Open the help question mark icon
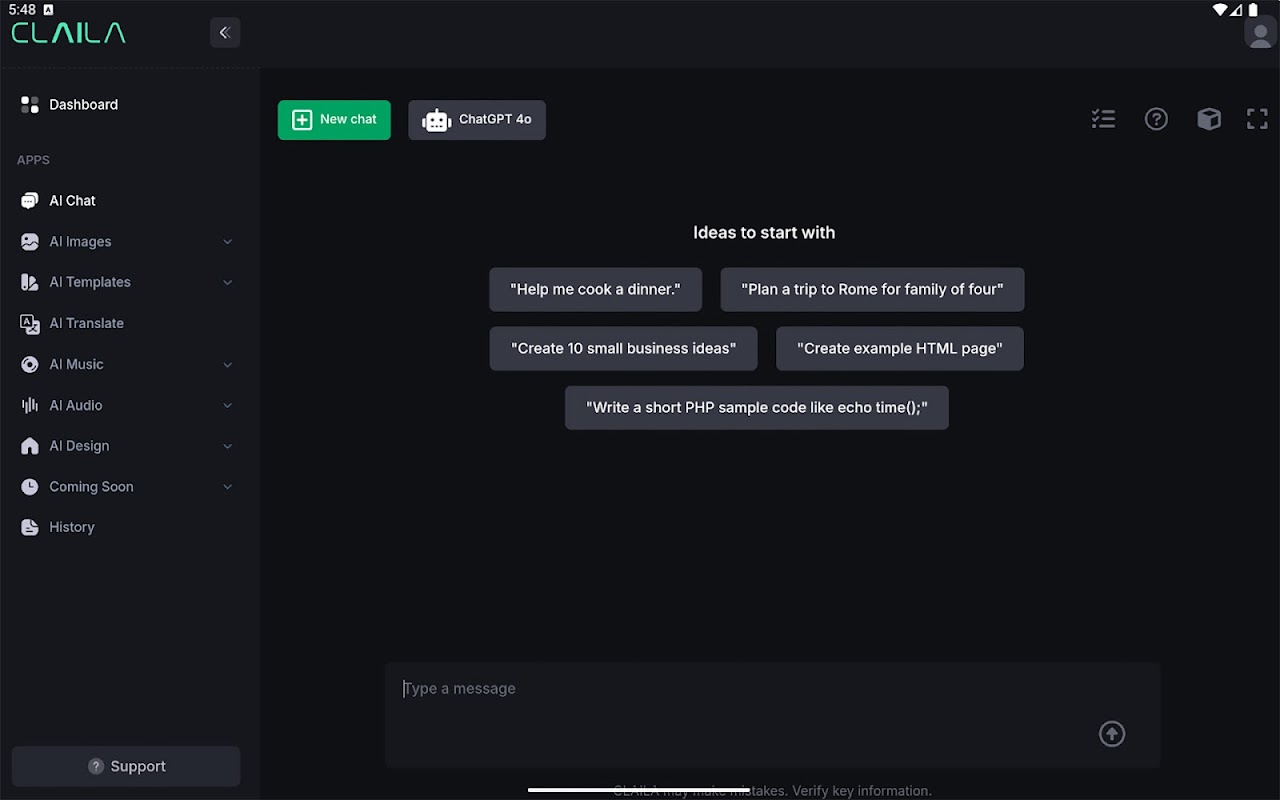 [x=1156, y=119]
